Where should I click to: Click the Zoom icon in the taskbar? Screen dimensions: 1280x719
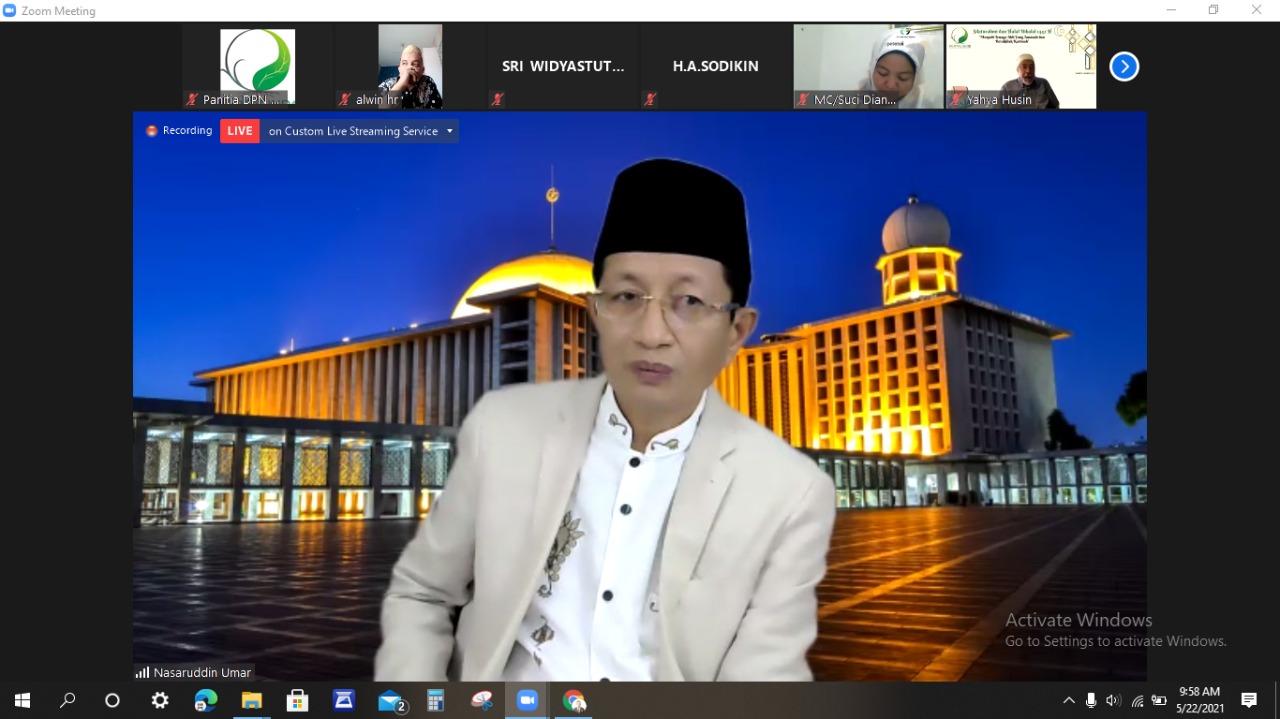(527, 700)
